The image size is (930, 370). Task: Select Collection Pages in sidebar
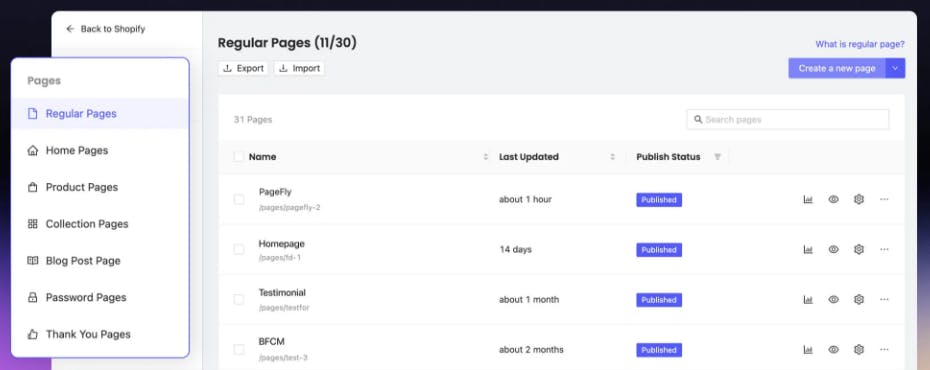(100, 224)
